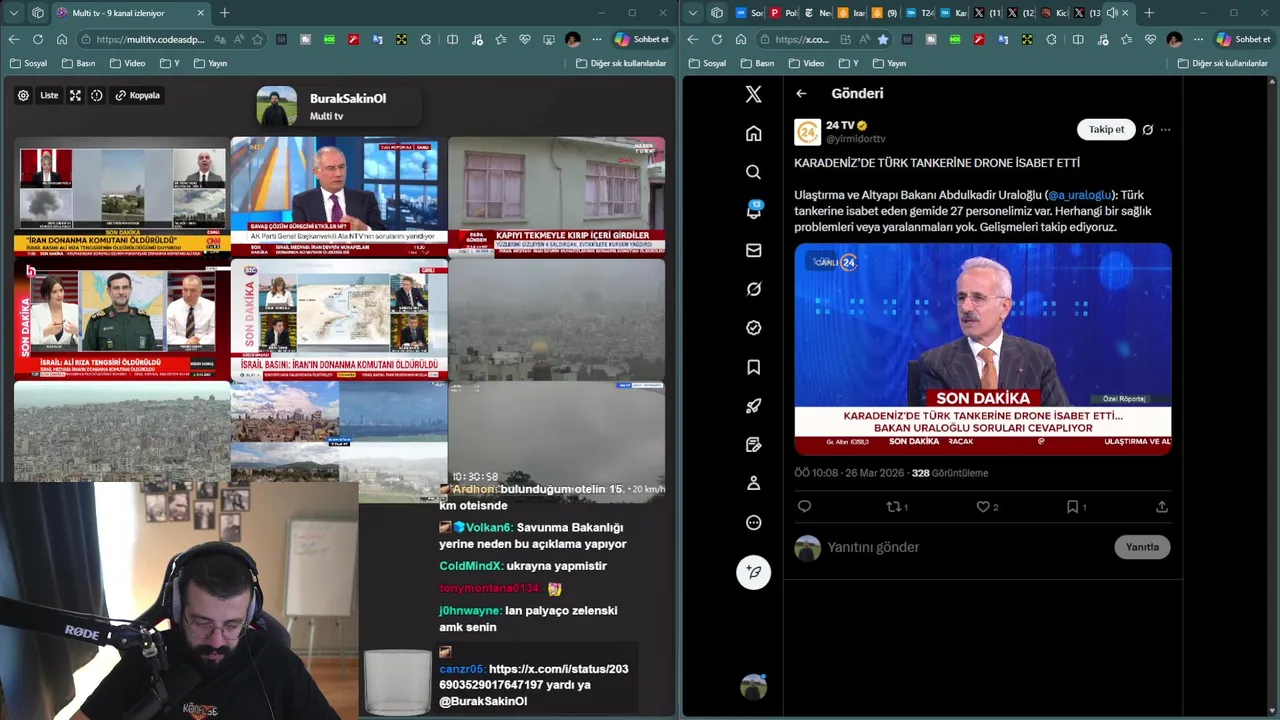Screen dimensions: 1280x720
Task: Open Sosyal folder in right browser
Action: (707, 63)
